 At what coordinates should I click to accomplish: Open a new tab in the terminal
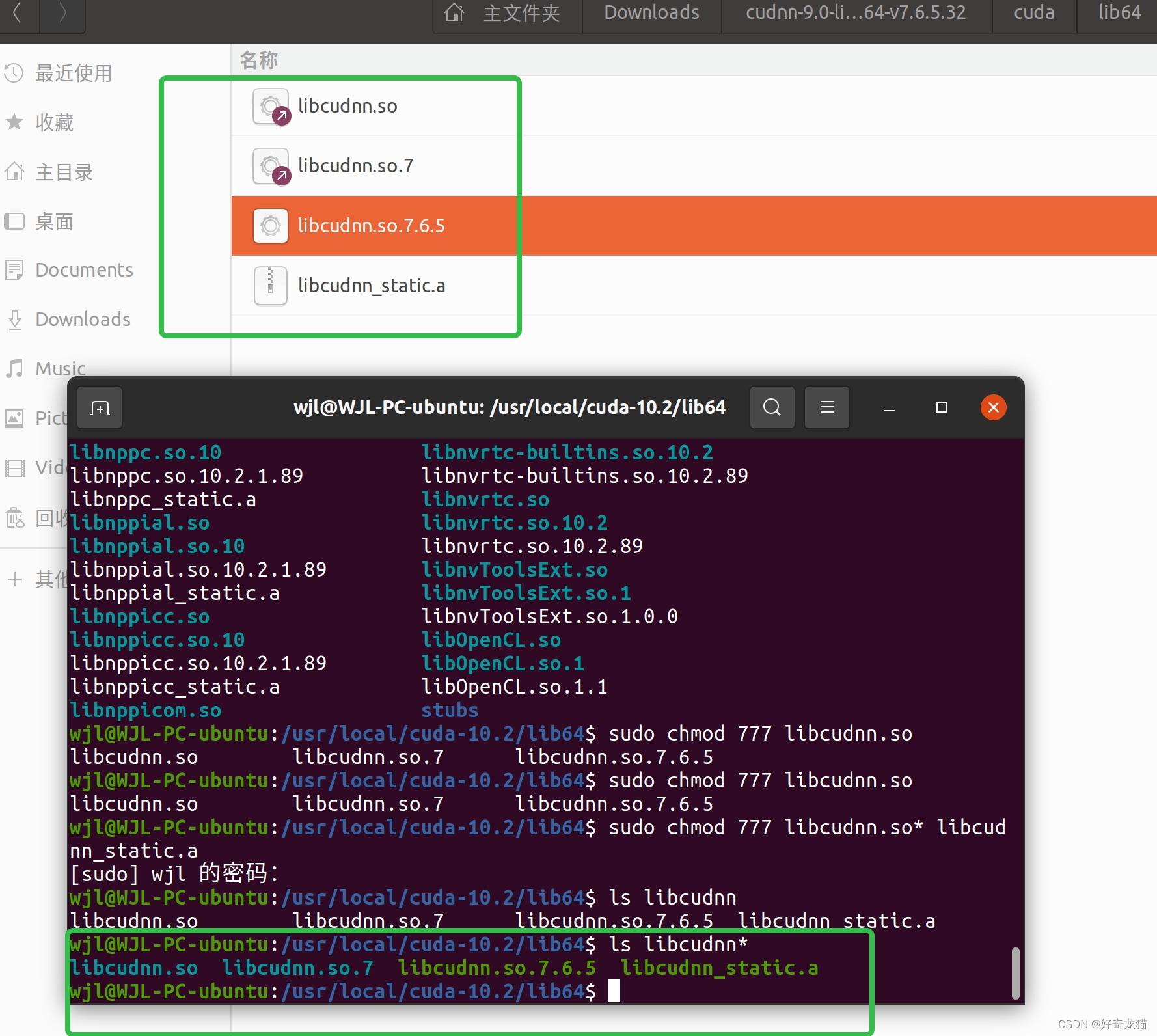[x=100, y=408]
